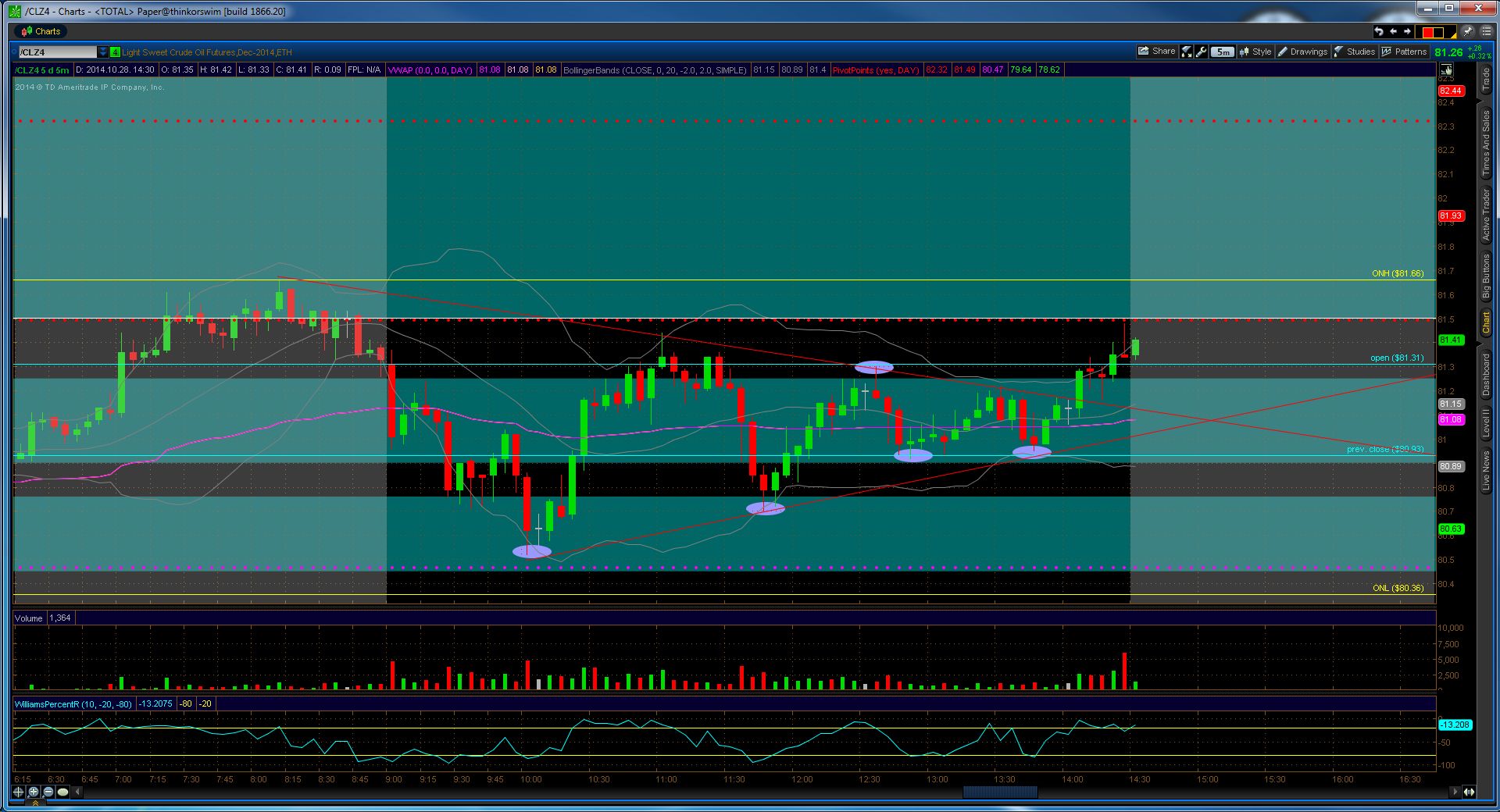This screenshot has width=1500, height=812.
Task: Click the thinkorswim app icon in title bar
Action: [16, 11]
